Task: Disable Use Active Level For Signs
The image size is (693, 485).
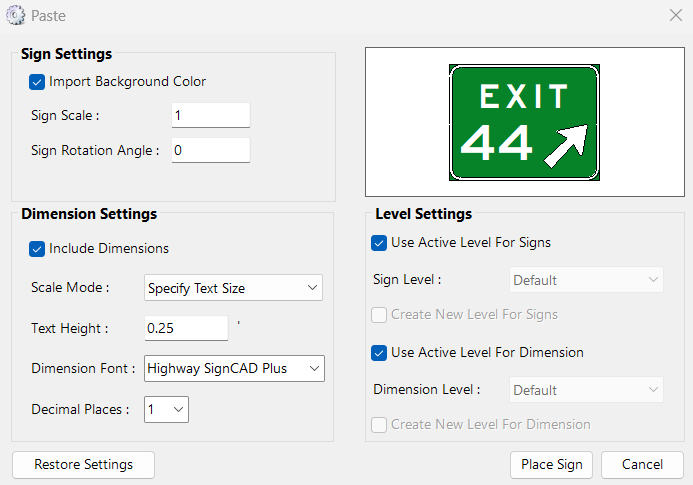Action: point(379,243)
